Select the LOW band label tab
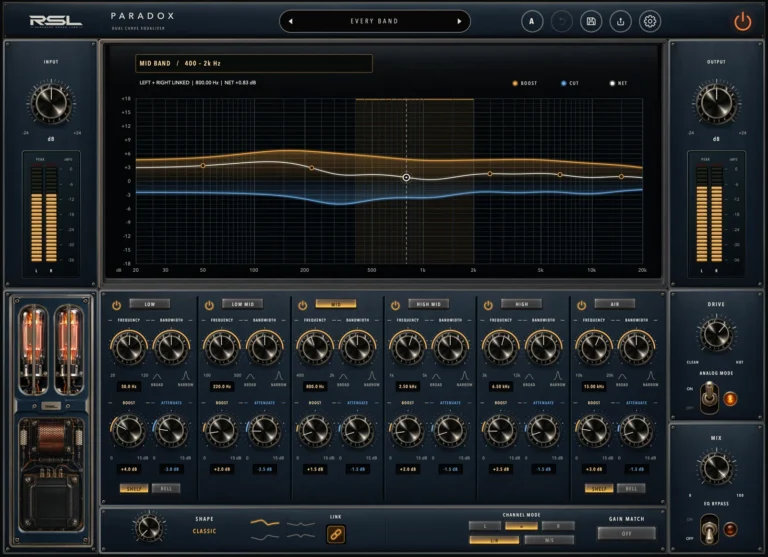This screenshot has height=557, width=768. click(x=150, y=304)
